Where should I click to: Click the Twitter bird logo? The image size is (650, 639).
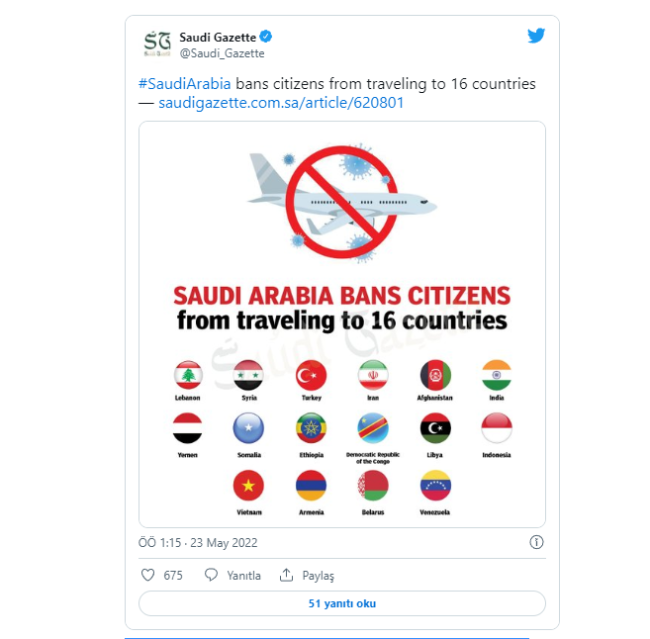pos(536,36)
